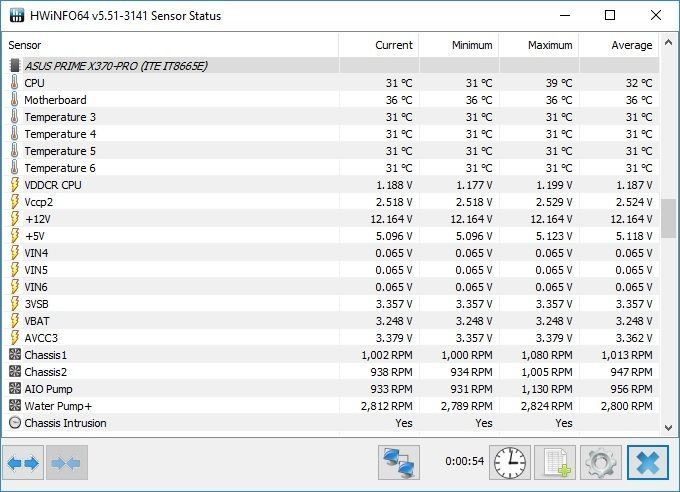Viewport: 680px width, 492px height.
Task: Click the VBAT minimum value 3.248 V
Action: tap(474, 321)
